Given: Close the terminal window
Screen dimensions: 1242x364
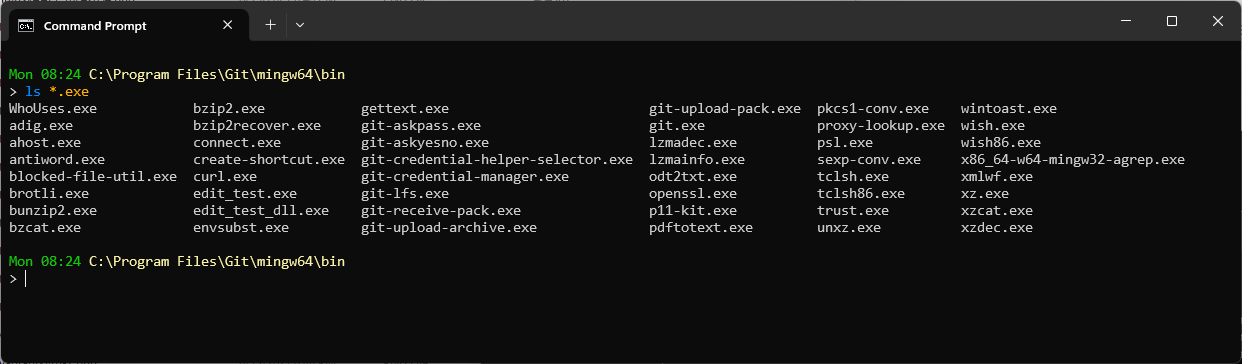Looking at the screenshot, I should tap(1218, 21).
